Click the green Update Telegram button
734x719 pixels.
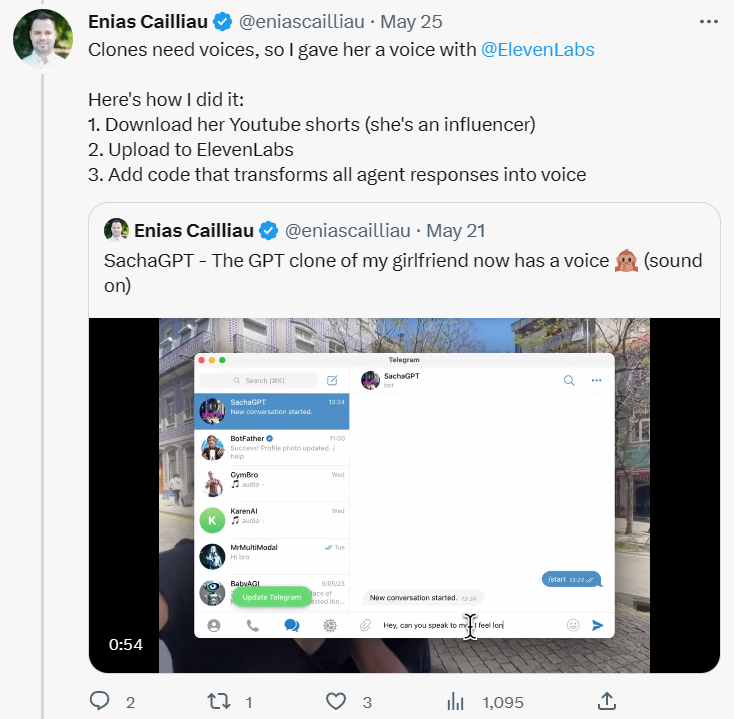(x=271, y=597)
